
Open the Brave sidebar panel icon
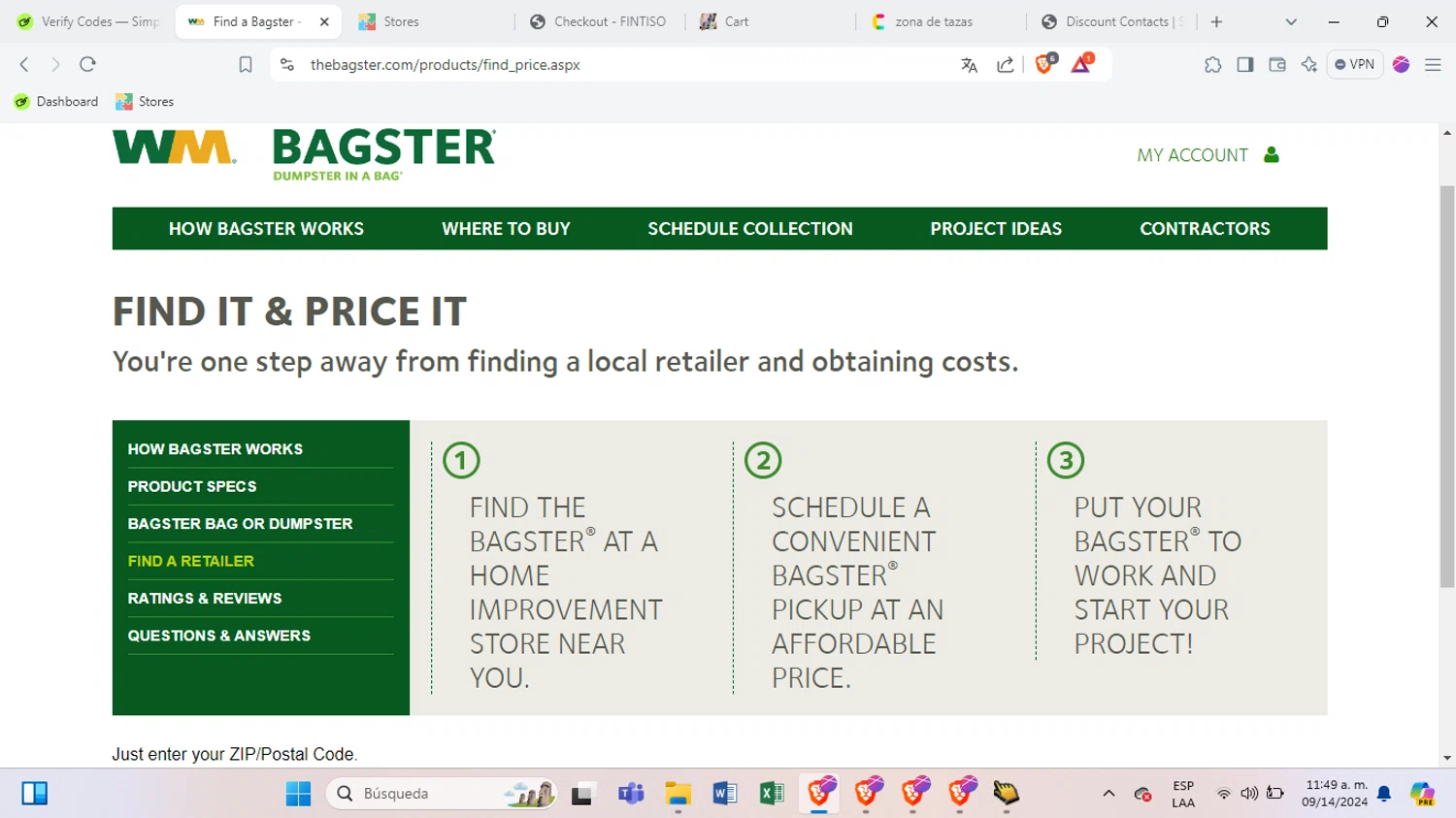coord(1243,64)
